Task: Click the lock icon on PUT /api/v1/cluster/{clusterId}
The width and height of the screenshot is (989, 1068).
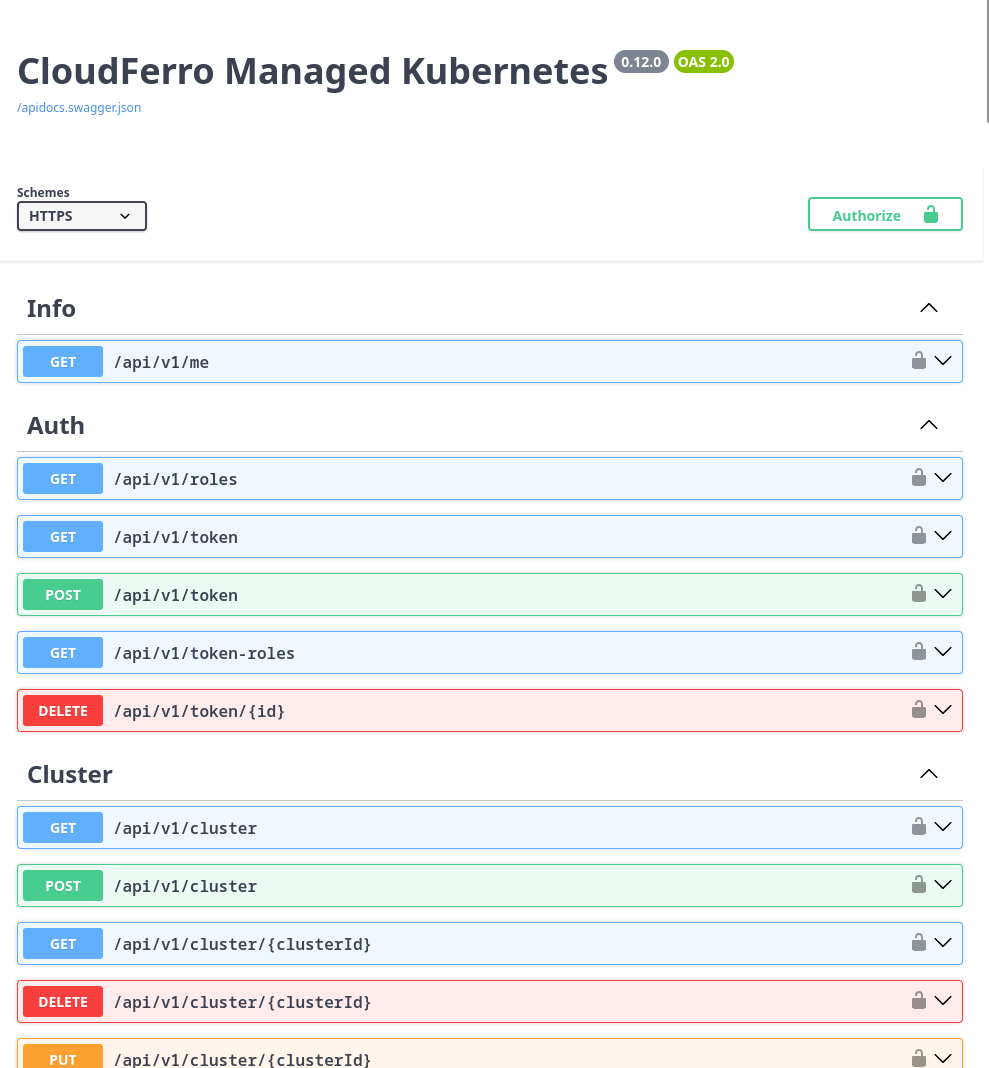Action: point(919,1058)
